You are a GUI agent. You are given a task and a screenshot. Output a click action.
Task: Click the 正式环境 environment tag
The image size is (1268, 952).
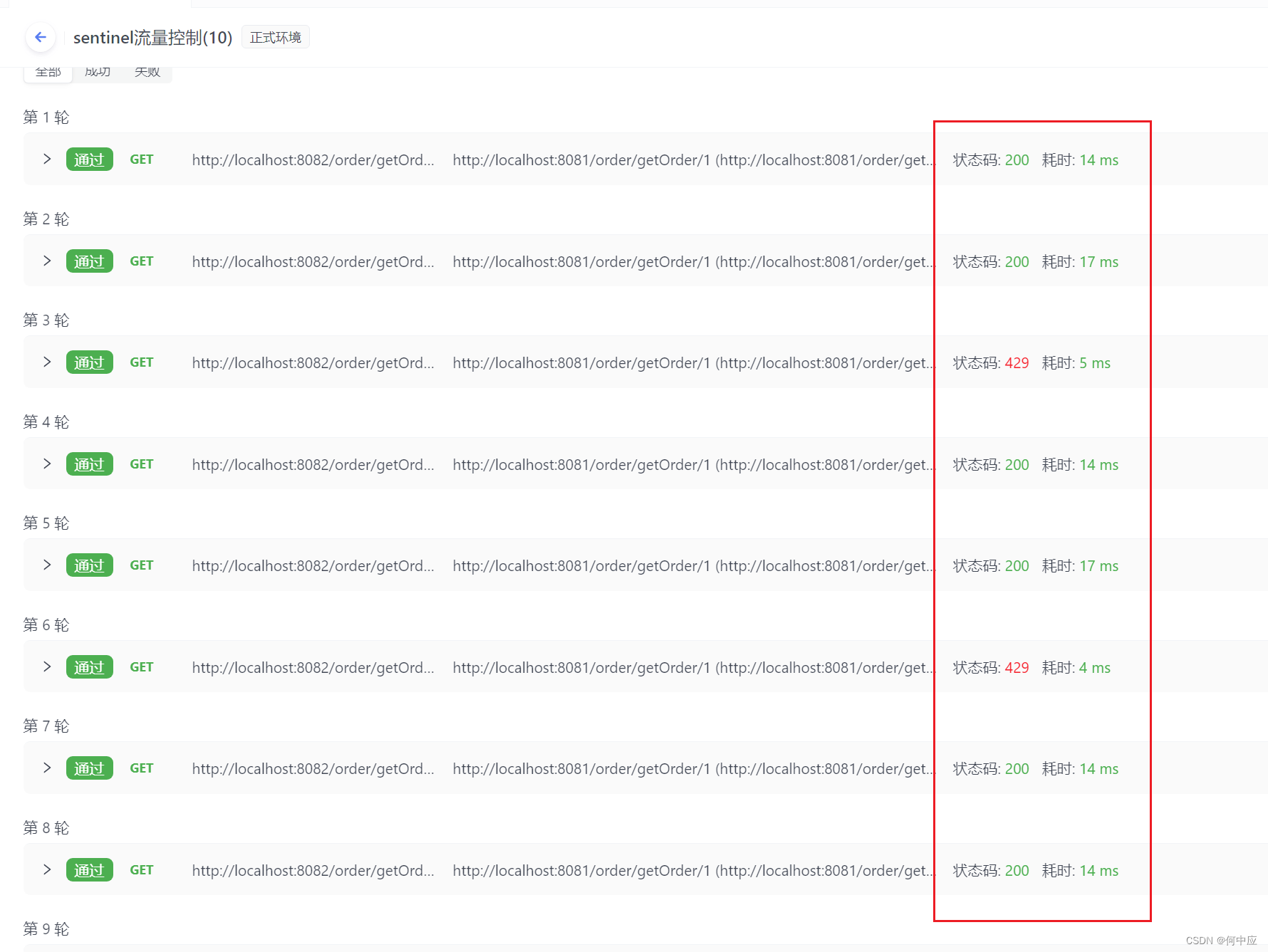(276, 37)
